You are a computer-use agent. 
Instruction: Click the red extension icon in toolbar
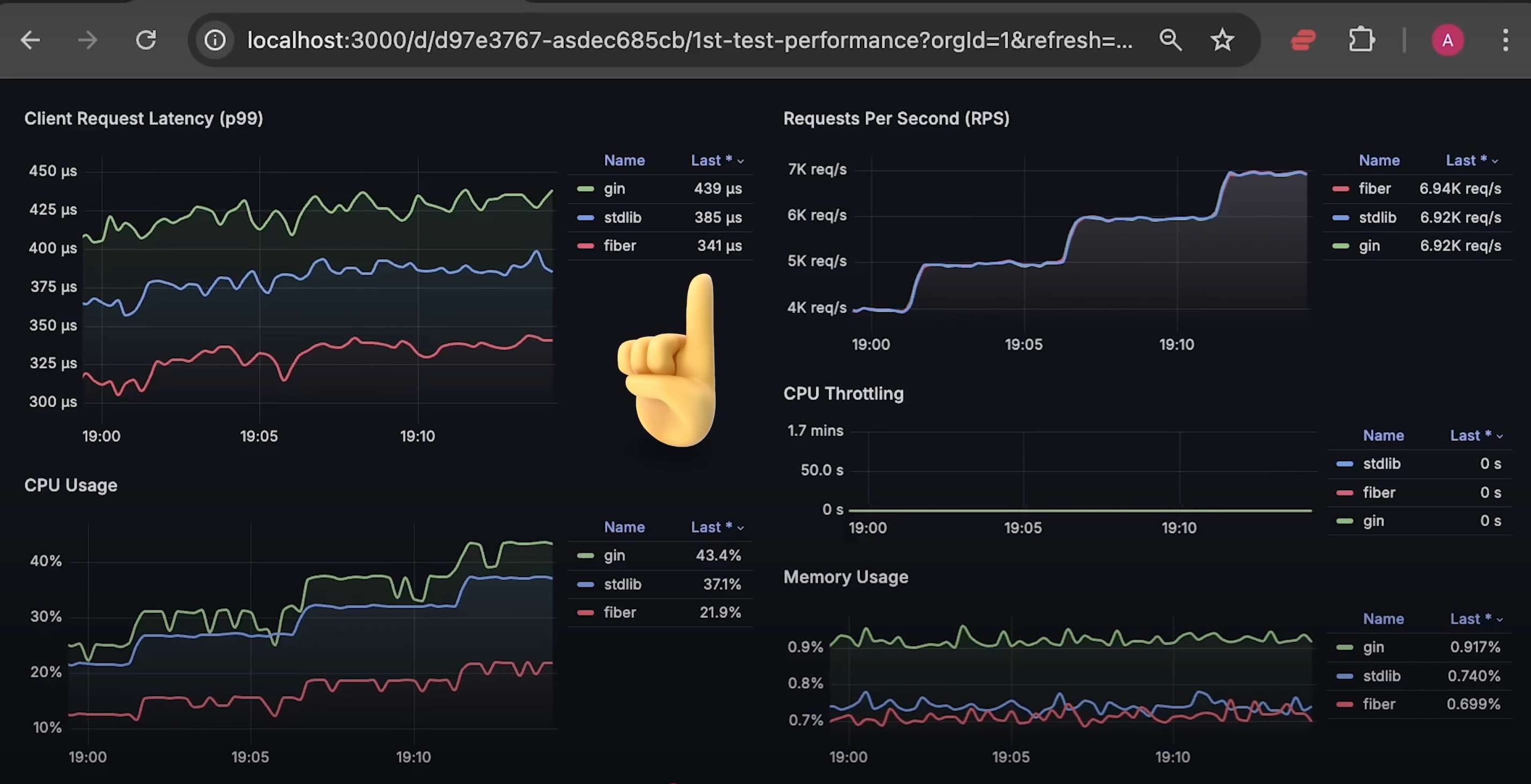pos(1303,40)
